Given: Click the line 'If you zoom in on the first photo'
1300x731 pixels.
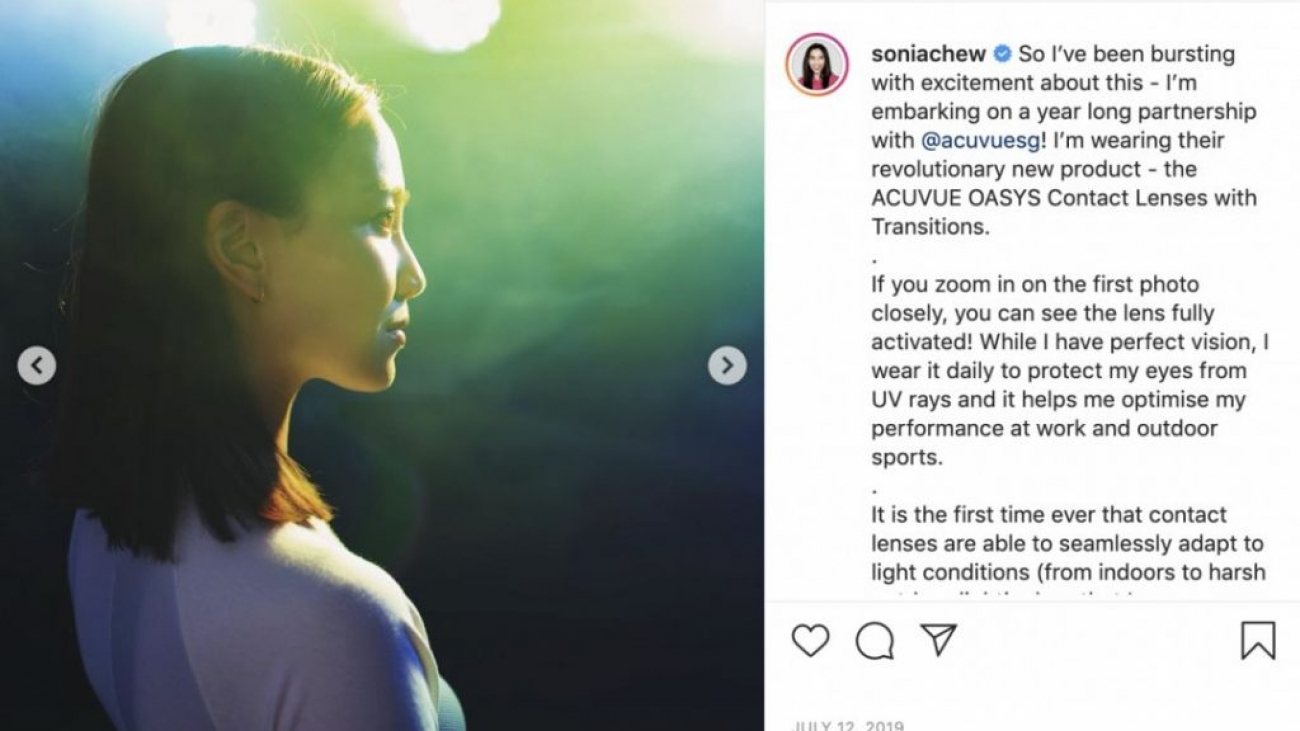Looking at the screenshot, I should pos(1034,285).
